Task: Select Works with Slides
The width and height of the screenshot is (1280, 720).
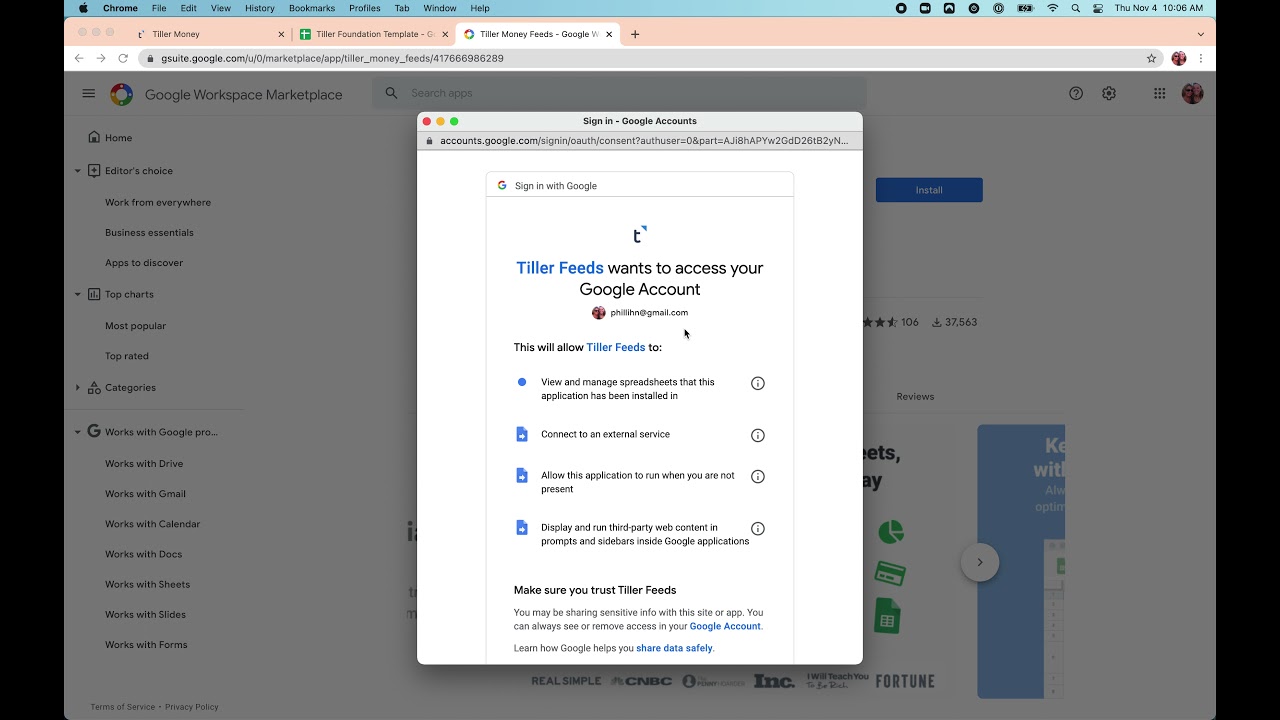Action: (x=145, y=615)
